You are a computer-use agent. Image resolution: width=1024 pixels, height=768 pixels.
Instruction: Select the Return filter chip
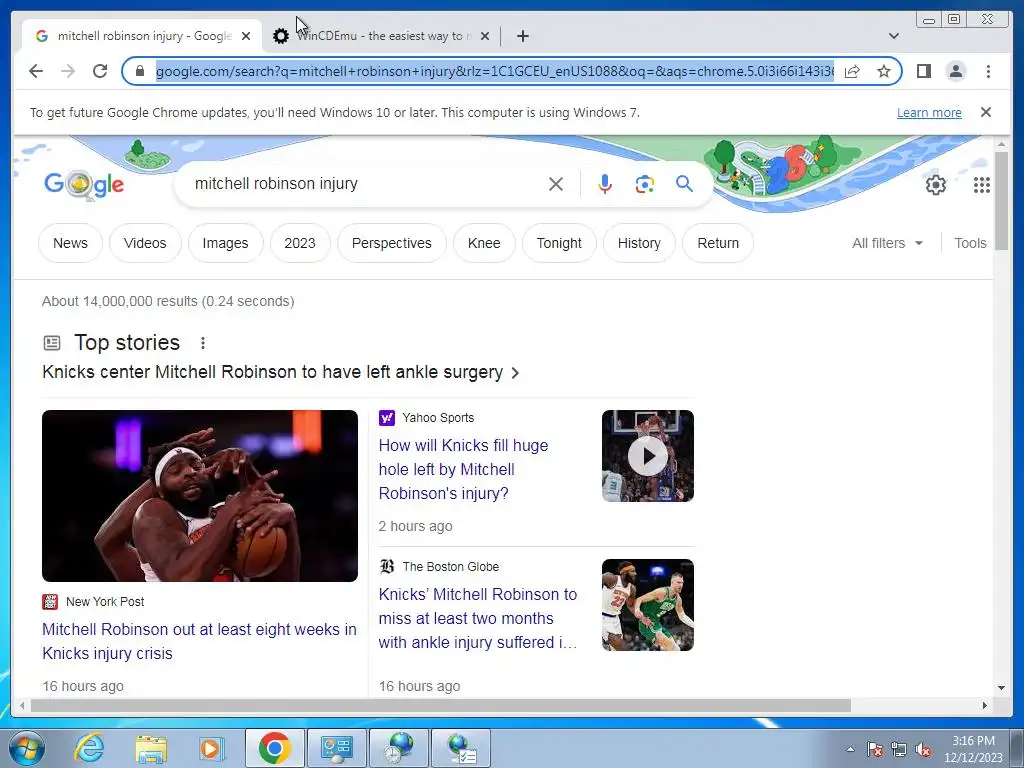pos(718,243)
